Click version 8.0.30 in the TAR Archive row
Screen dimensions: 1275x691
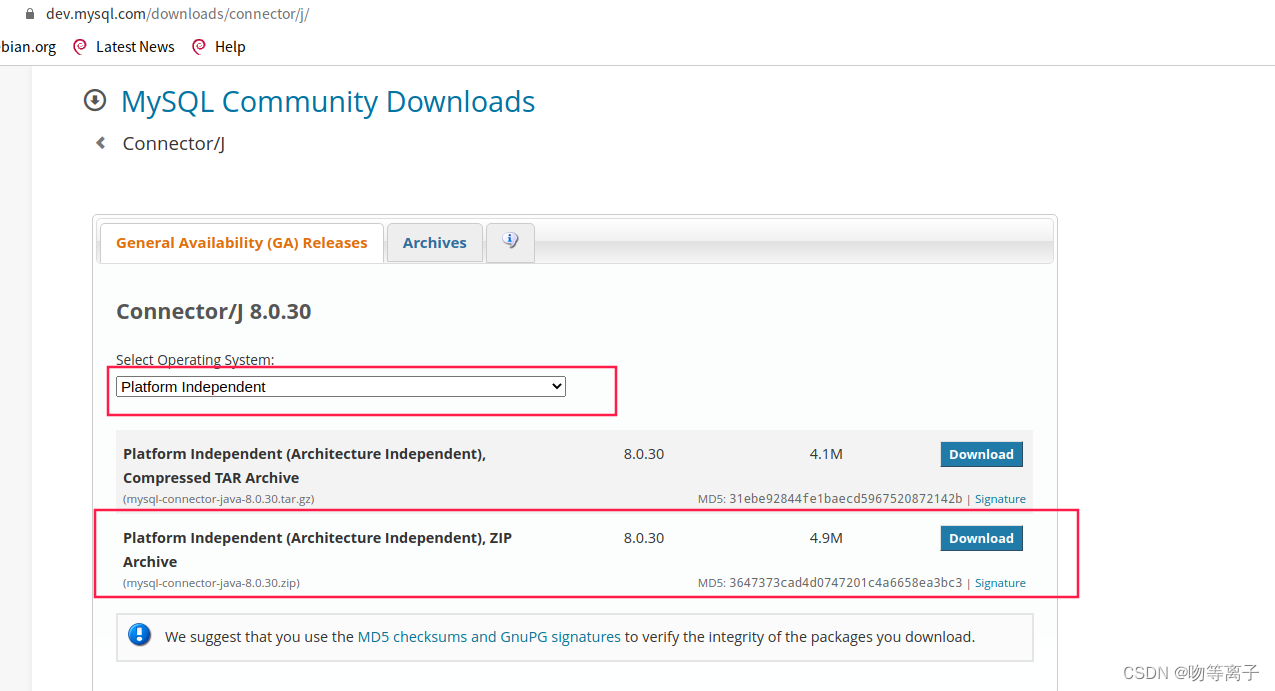644,454
